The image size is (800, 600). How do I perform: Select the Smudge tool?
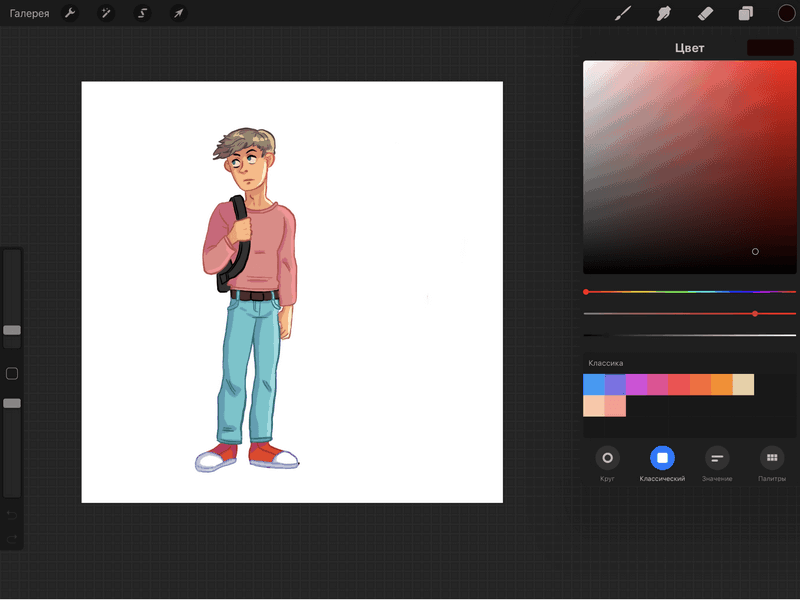(x=663, y=14)
